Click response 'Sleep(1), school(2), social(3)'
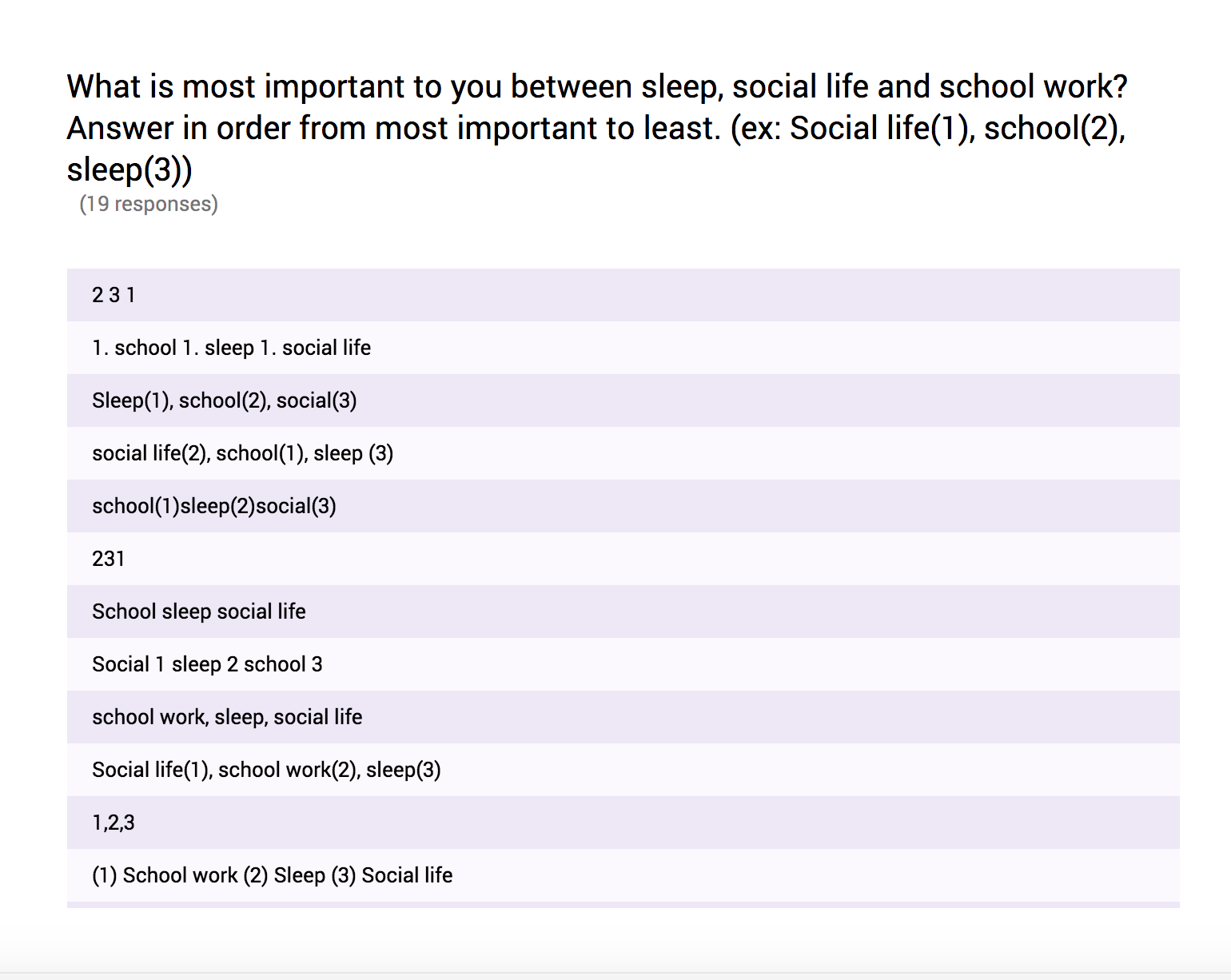Viewport: 1231px width, 980px height. [x=623, y=400]
